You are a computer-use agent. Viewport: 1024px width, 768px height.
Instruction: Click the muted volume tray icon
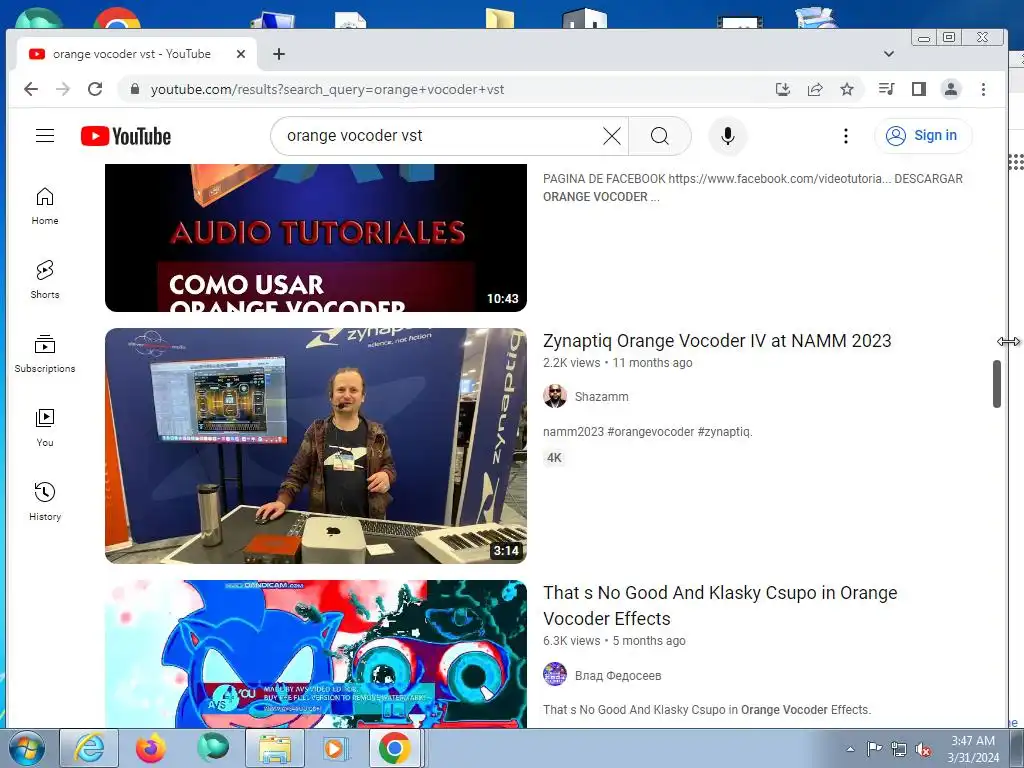[923, 749]
